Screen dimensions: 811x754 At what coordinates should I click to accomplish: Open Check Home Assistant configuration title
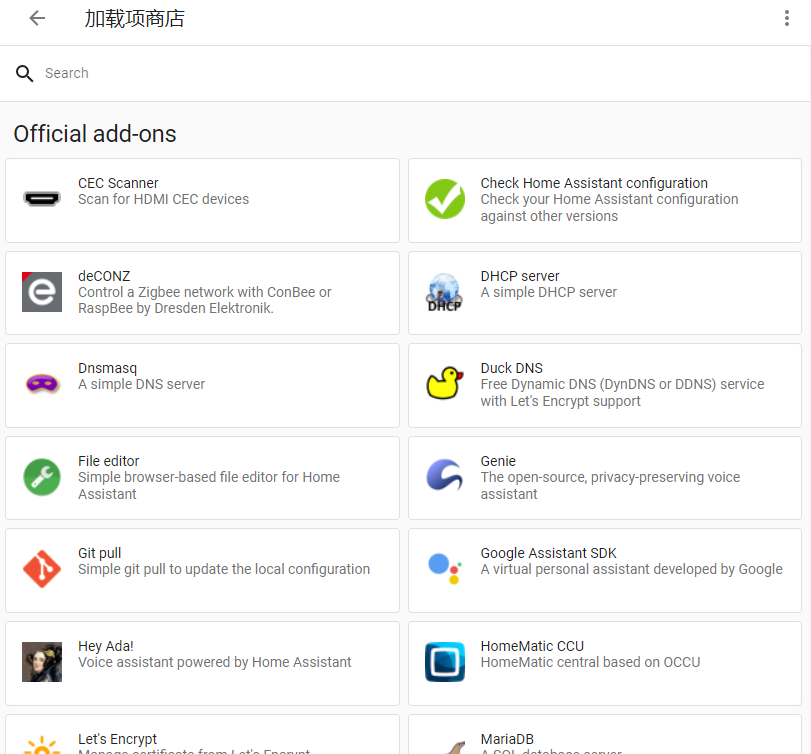[x=594, y=183]
